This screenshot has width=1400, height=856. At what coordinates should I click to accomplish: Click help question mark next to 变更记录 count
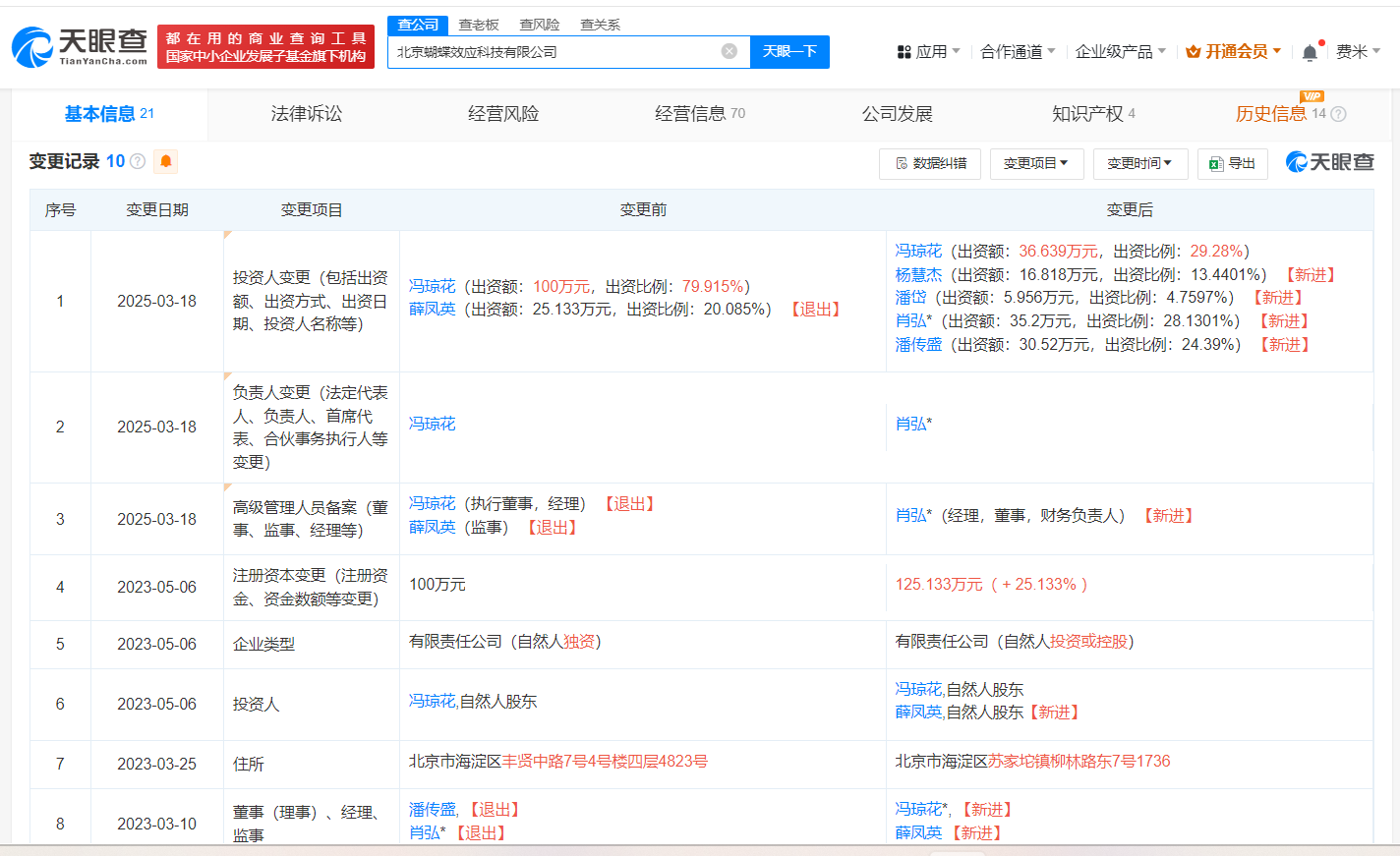(x=138, y=161)
